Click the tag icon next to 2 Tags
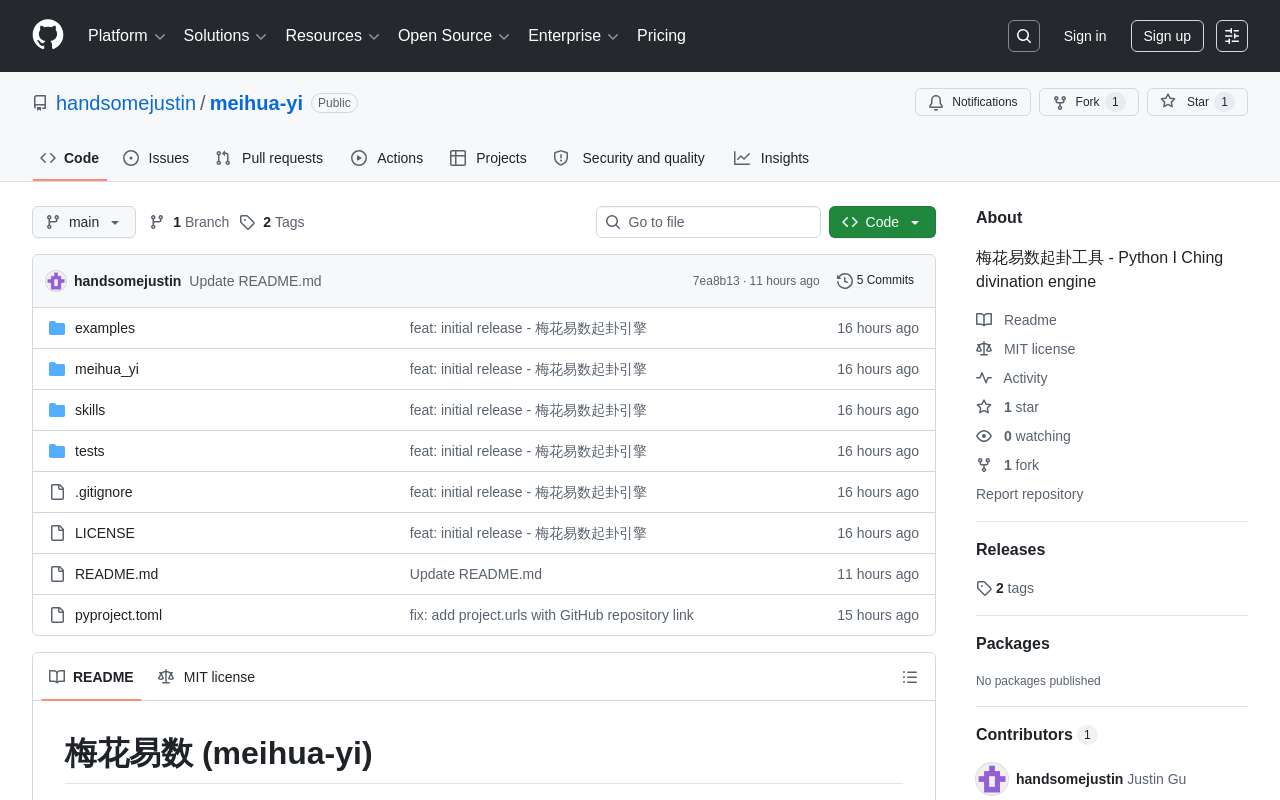This screenshot has height=800, width=1280. pyautogui.click(x=247, y=222)
